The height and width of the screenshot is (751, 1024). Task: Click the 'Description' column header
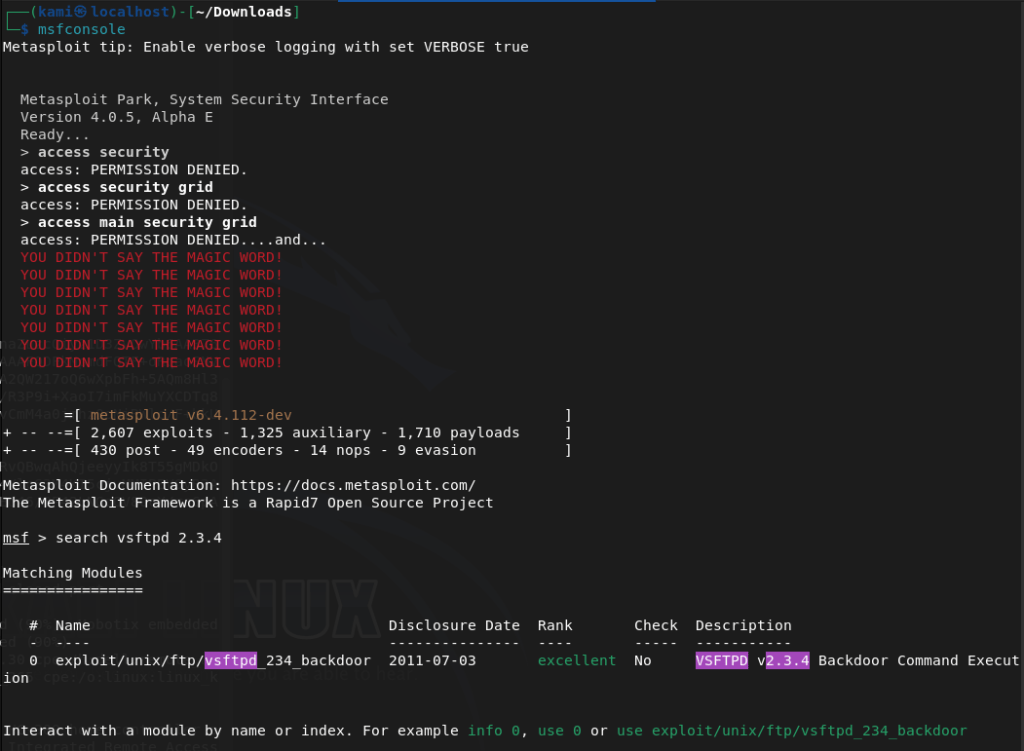743,626
